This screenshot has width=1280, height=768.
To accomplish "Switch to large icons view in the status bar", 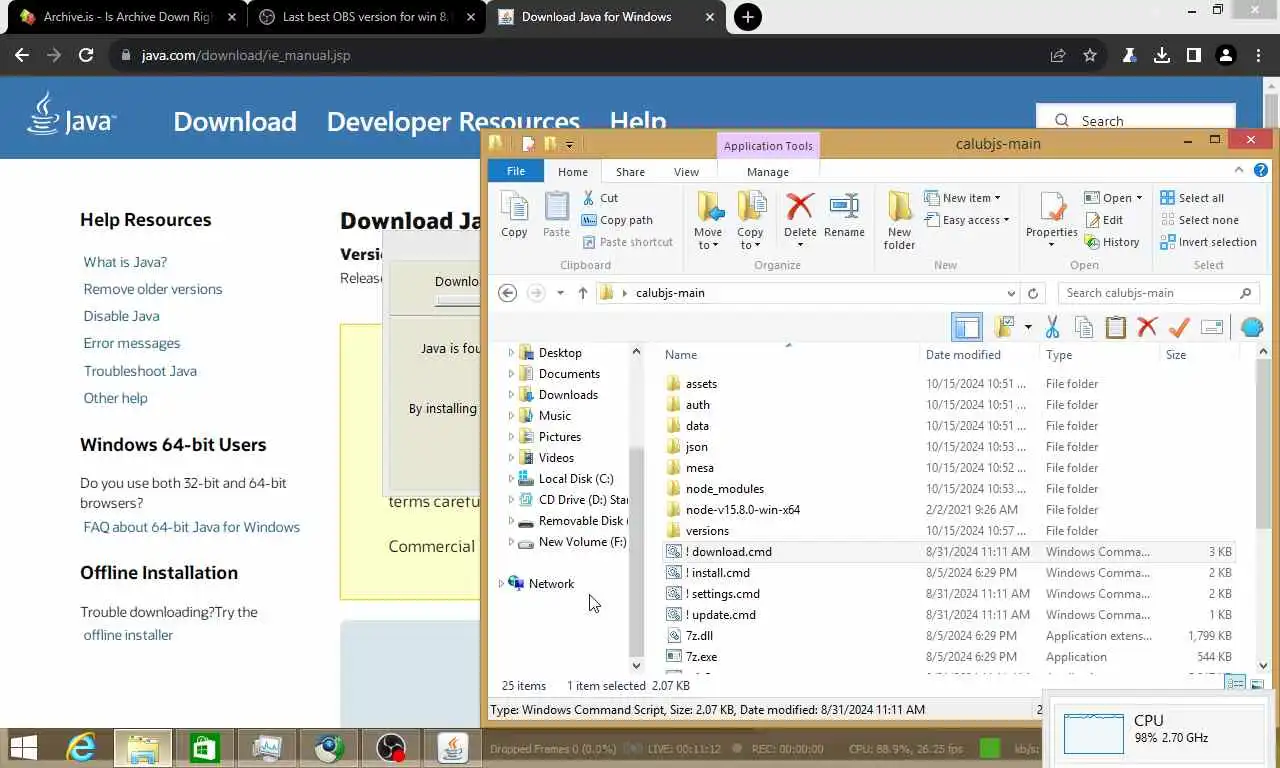I will 1257,685.
